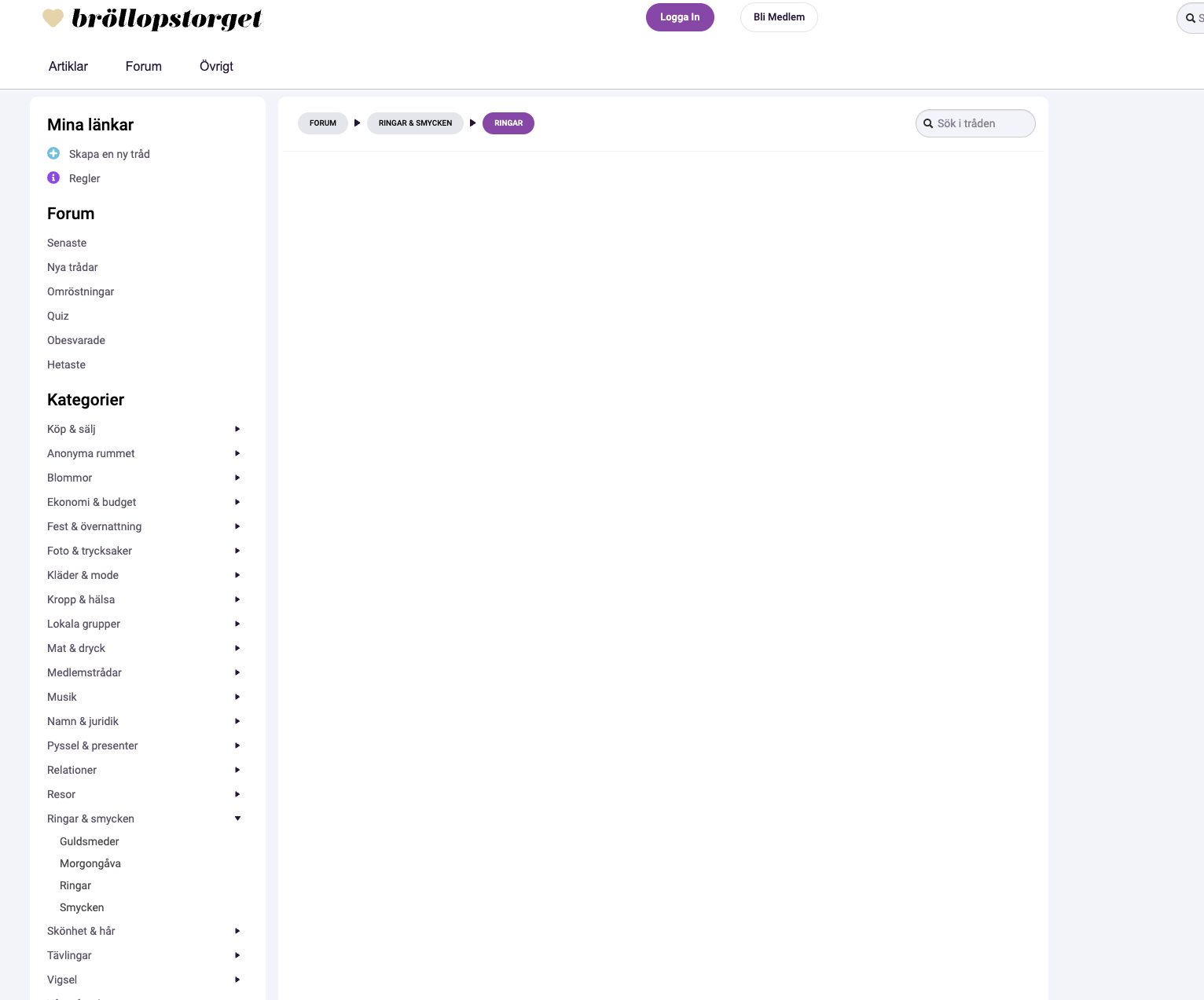Image resolution: width=1204 pixels, height=1000 pixels.
Task: Click the FORUM breadcrumb
Action: (x=322, y=123)
